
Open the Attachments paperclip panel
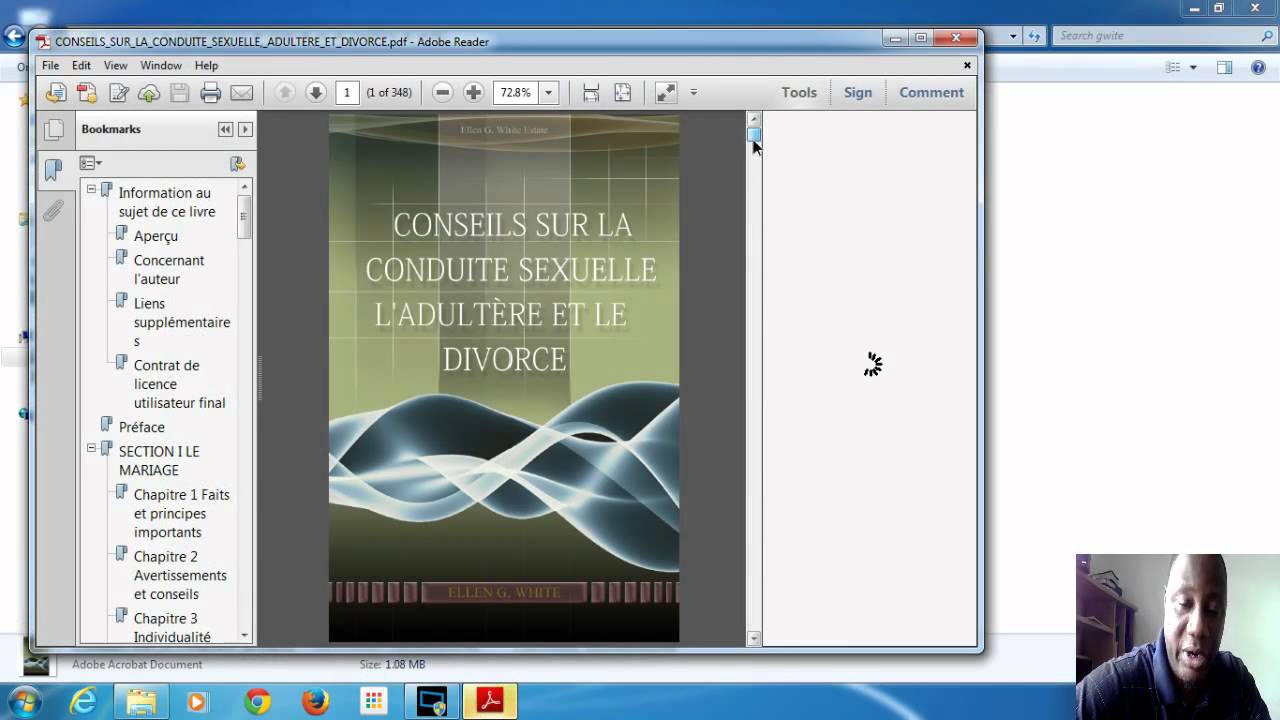pyautogui.click(x=54, y=210)
